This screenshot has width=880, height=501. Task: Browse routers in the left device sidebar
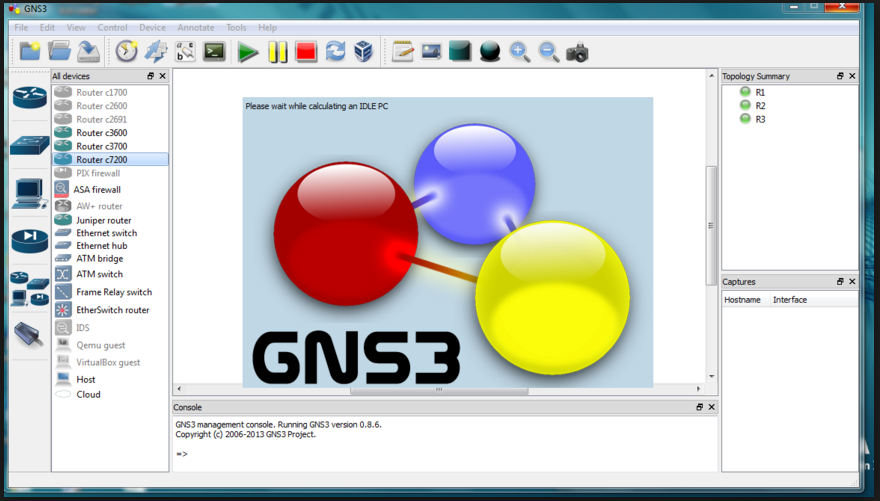30,98
